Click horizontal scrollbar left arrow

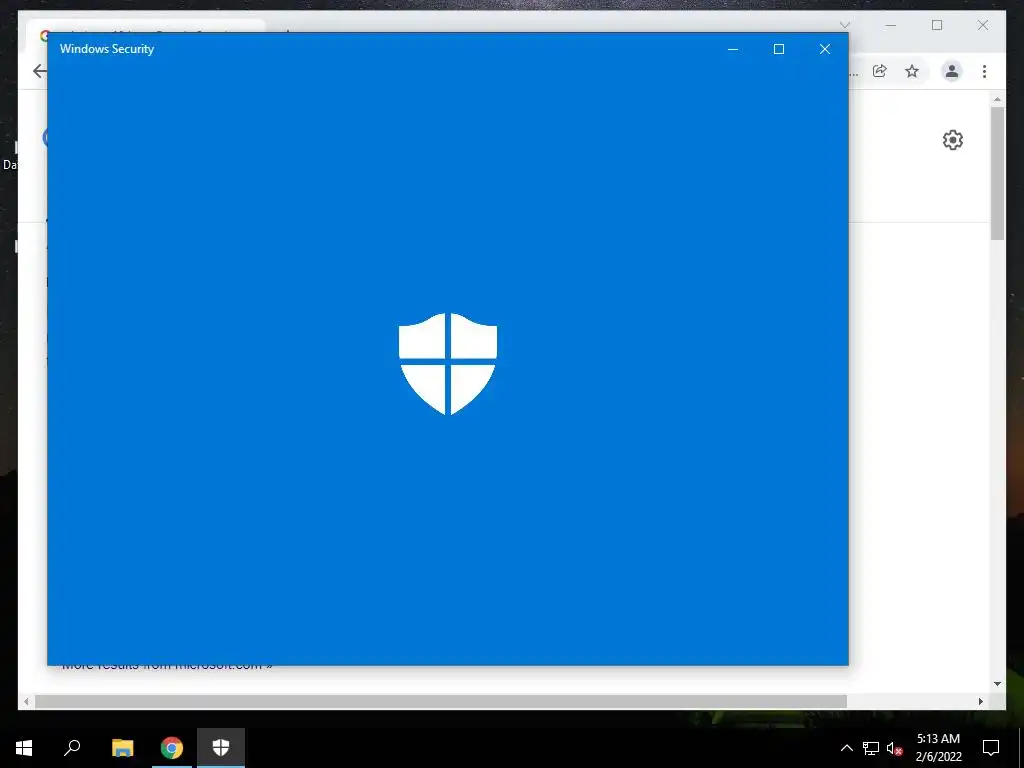[x=26, y=701]
